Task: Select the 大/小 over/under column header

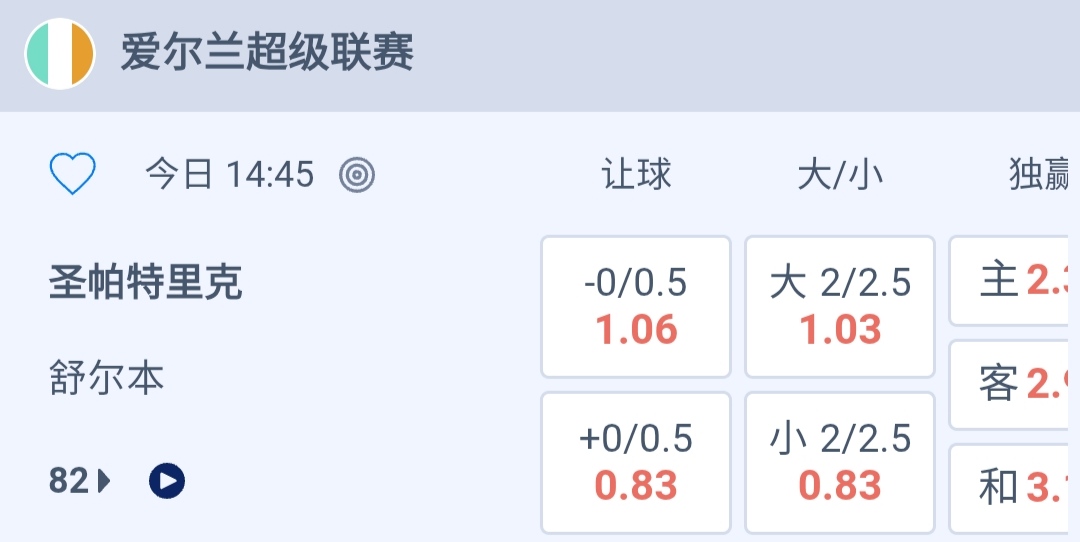Action: point(840,175)
